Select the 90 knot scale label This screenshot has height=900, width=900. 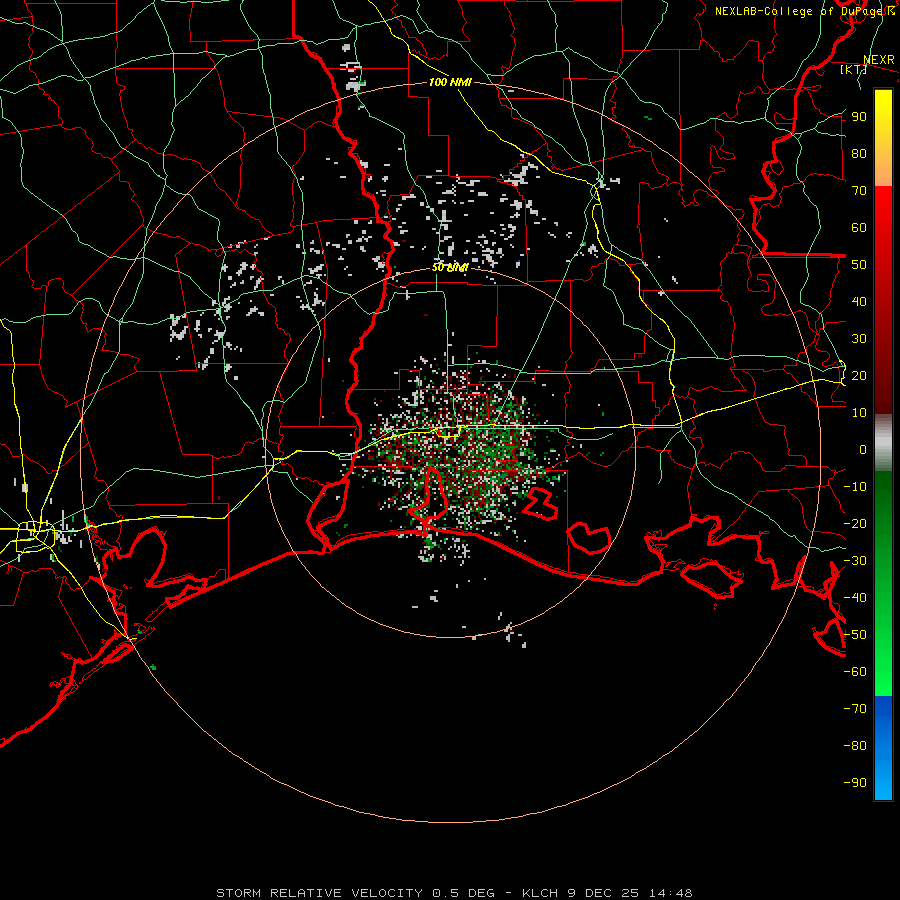(x=859, y=117)
